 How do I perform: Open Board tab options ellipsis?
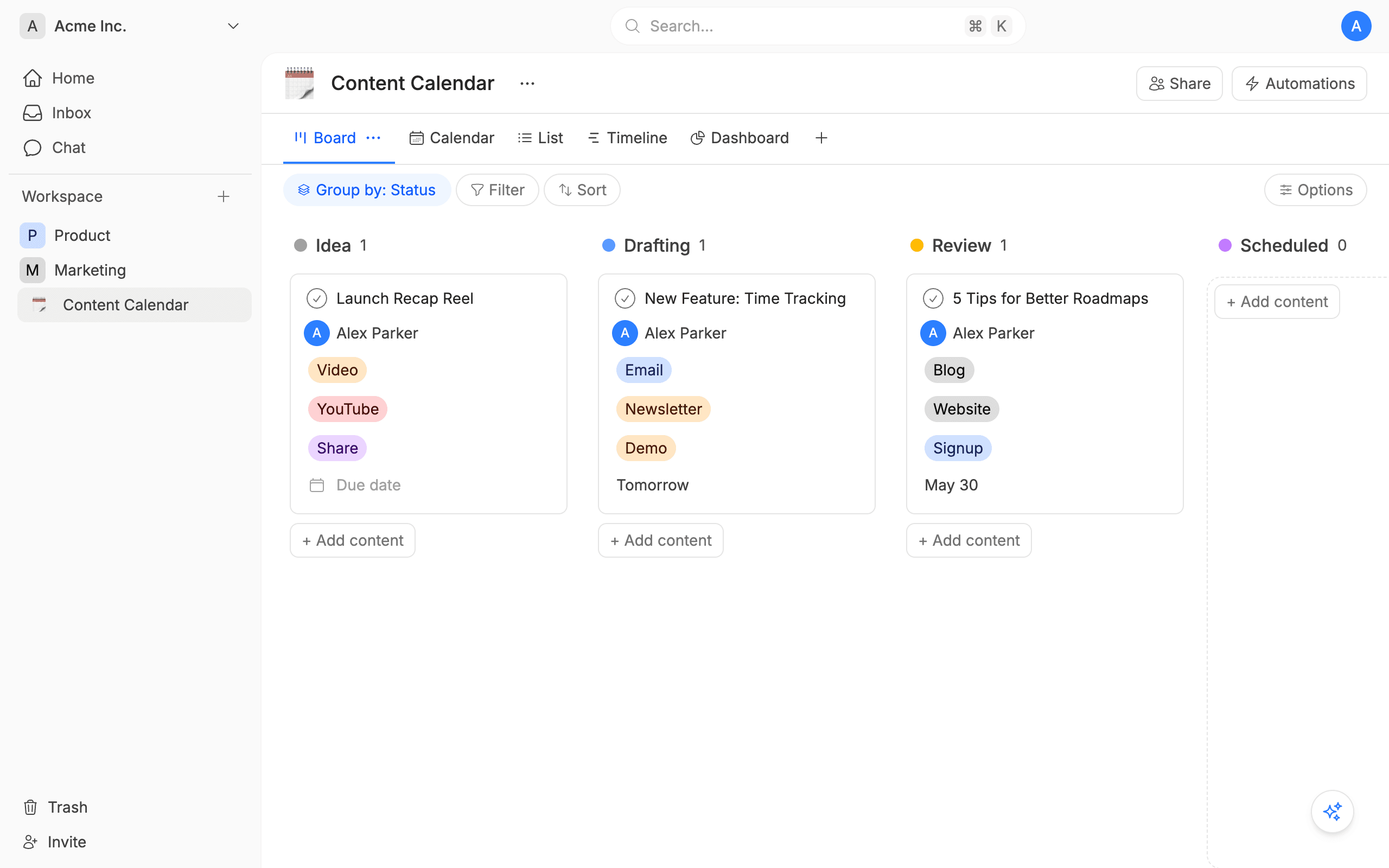[x=374, y=138]
